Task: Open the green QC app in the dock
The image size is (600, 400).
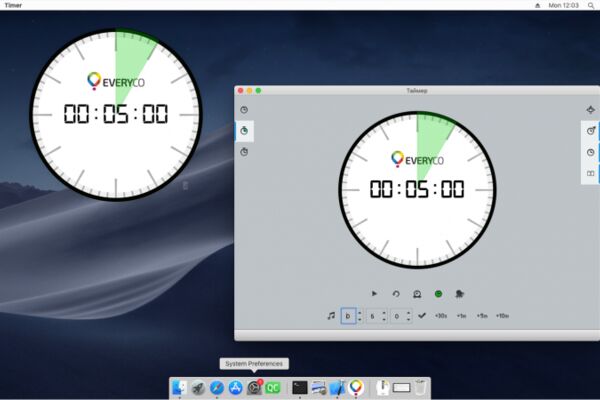Action: 273,388
